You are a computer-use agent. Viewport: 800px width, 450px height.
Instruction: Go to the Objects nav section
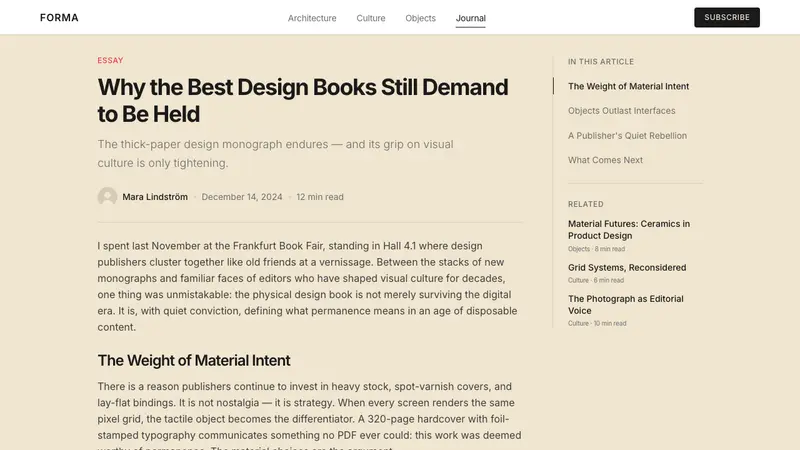[420, 18]
